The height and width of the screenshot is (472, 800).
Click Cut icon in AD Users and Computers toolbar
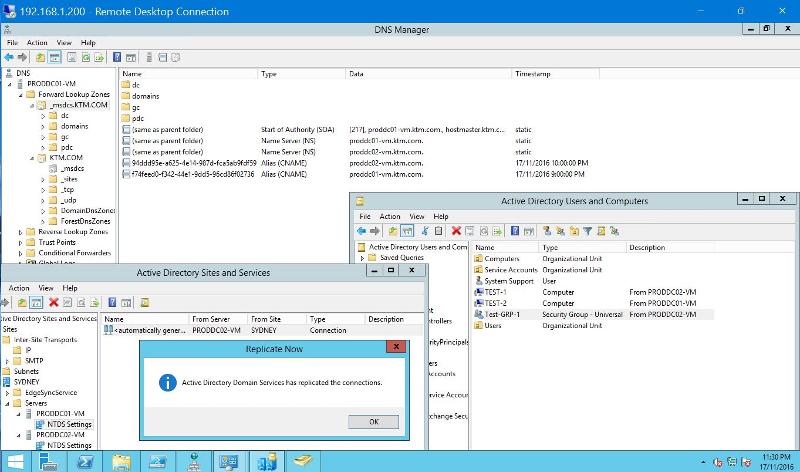(424, 231)
